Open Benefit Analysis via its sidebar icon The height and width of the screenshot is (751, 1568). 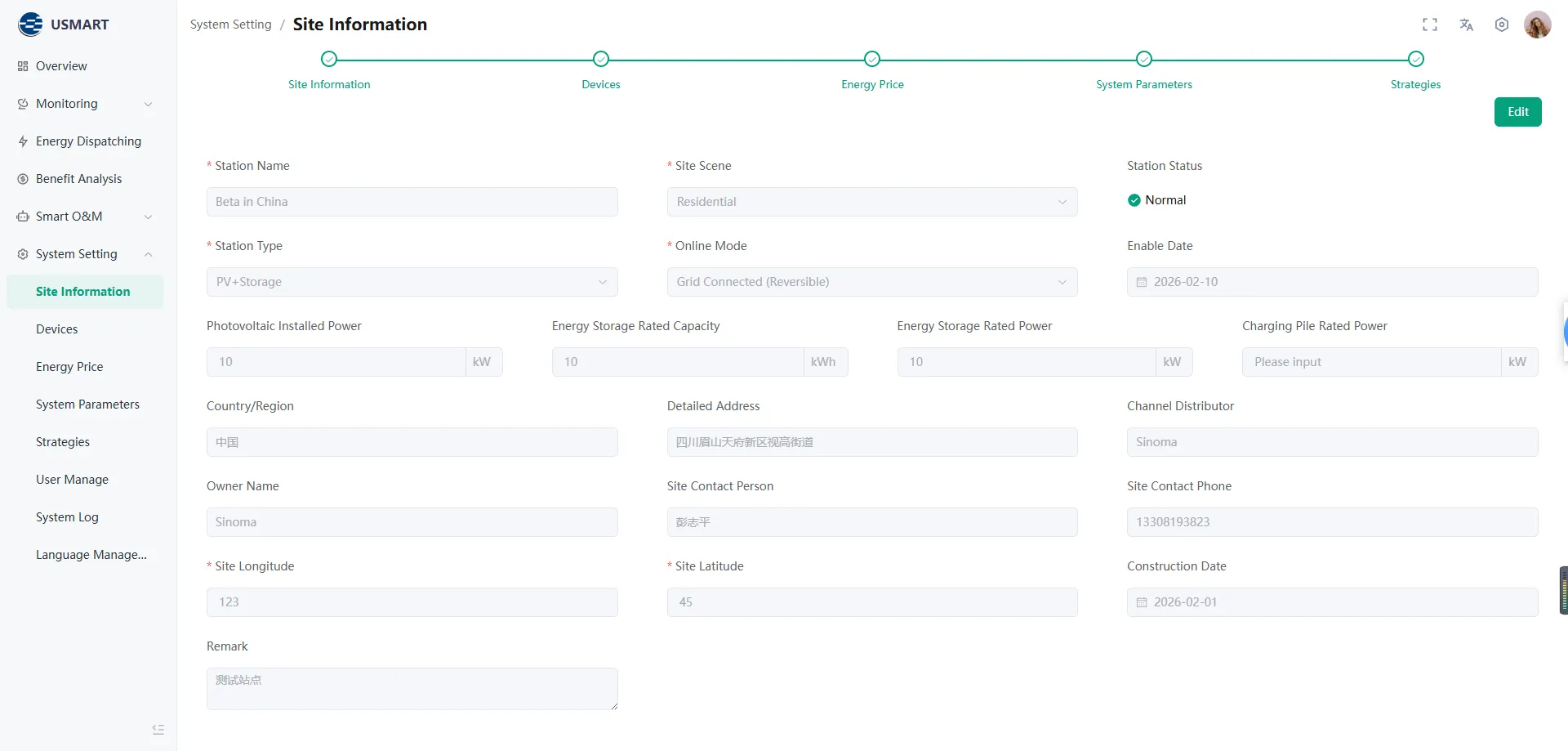click(21, 178)
